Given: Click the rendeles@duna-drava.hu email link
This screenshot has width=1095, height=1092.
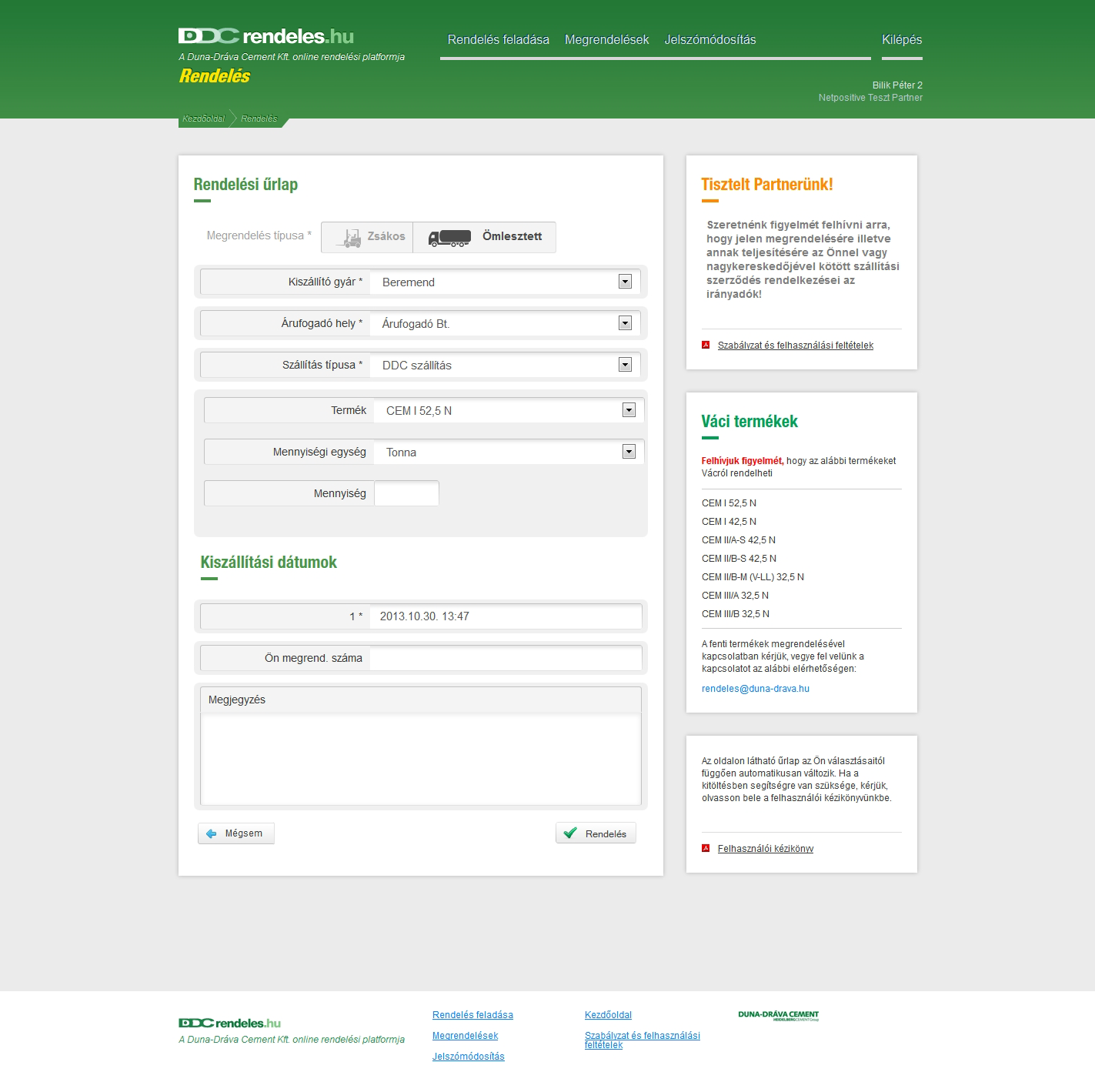Looking at the screenshot, I should pyautogui.click(x=756, y=689).
